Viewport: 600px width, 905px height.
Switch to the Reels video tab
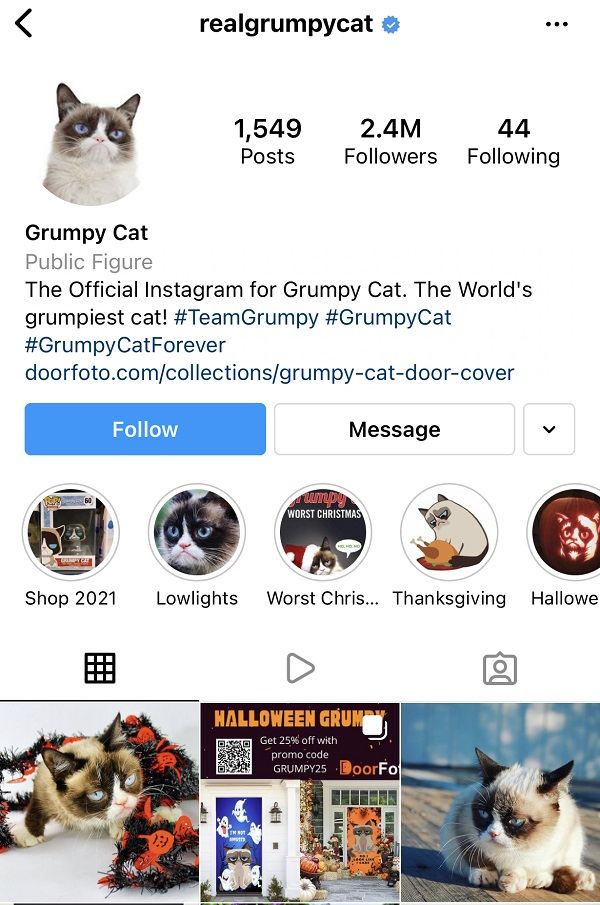300,668
